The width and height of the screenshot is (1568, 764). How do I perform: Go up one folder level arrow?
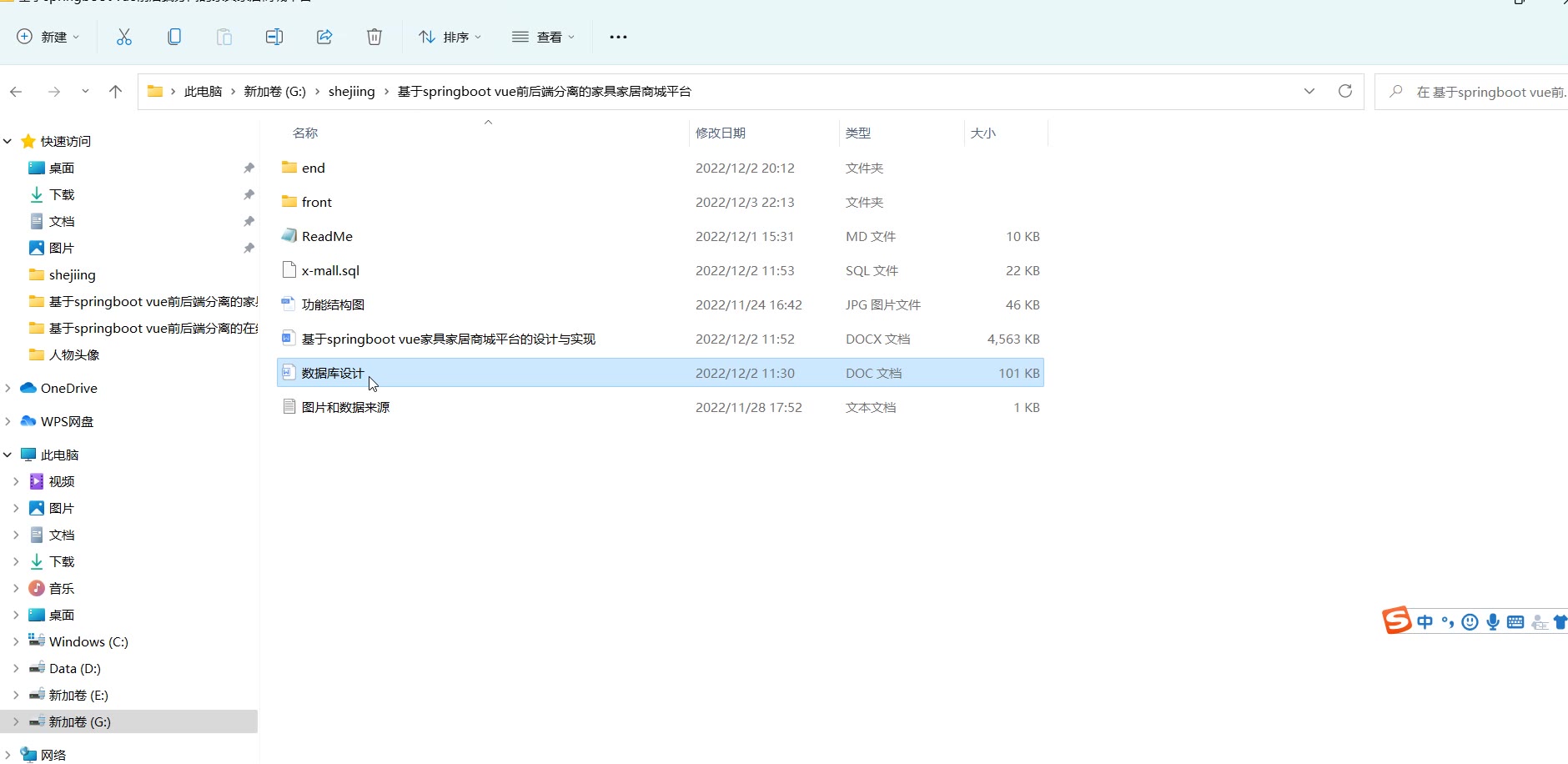point(115,92)
